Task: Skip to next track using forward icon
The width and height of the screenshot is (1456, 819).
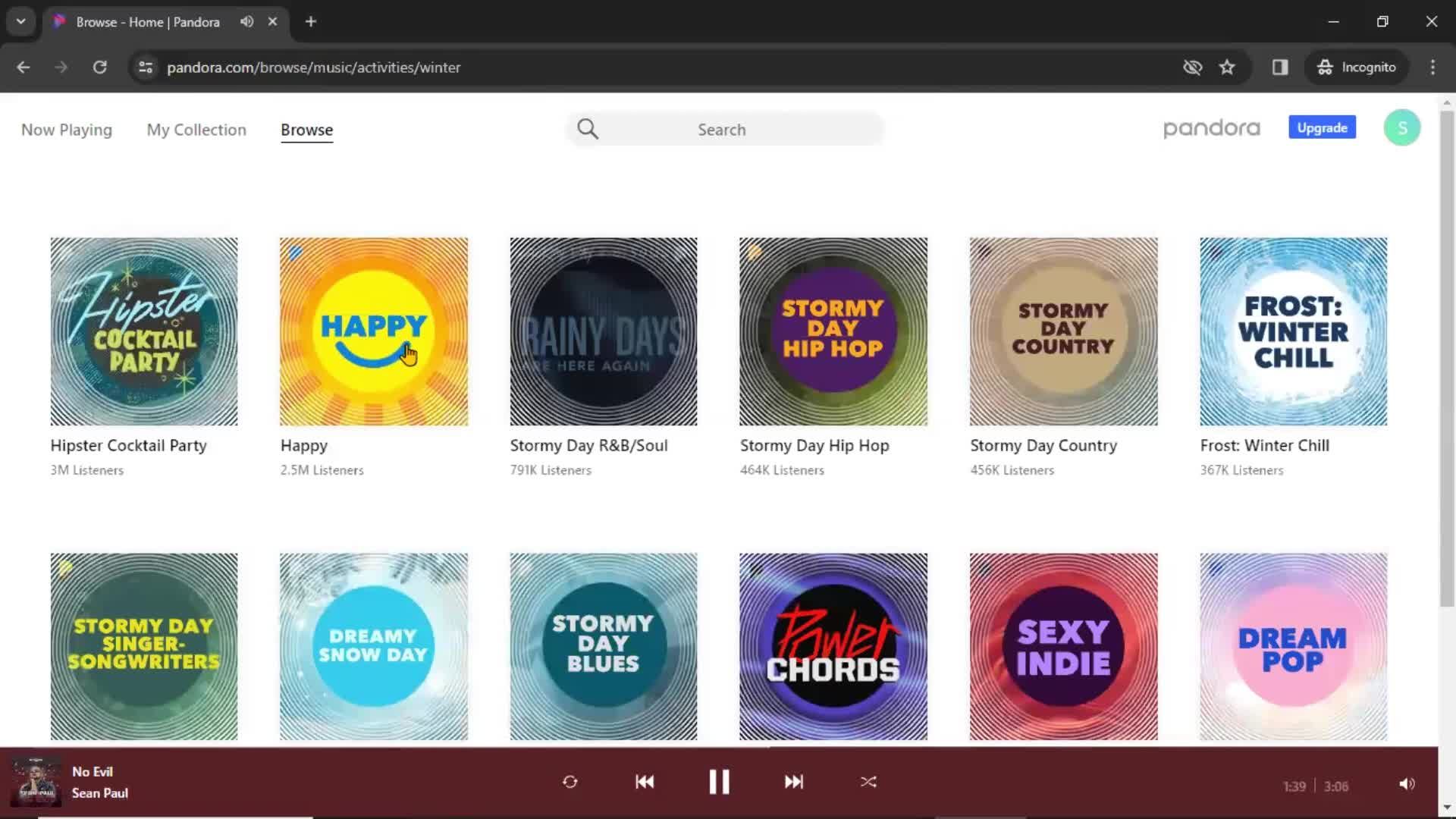Action: point(793,782)
